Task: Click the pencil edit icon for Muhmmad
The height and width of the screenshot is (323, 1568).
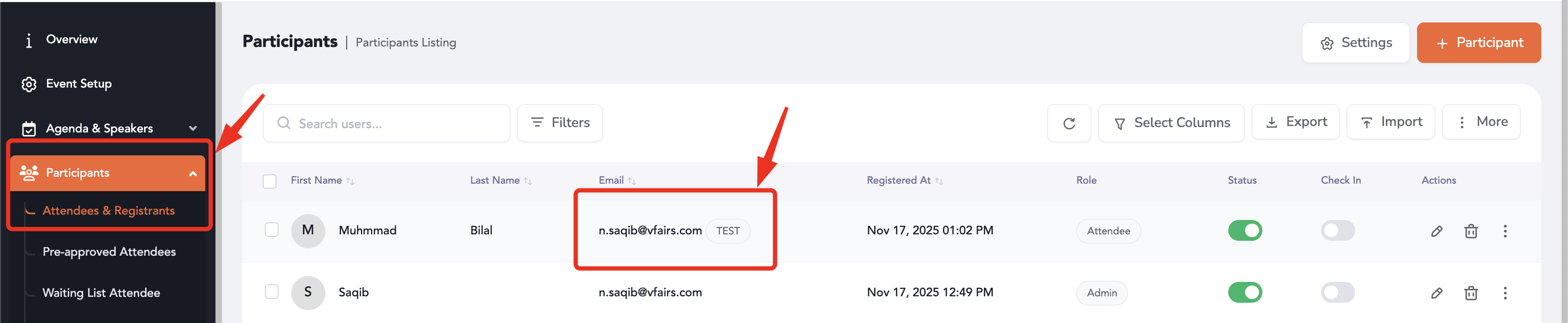Action: (1436, 231)
